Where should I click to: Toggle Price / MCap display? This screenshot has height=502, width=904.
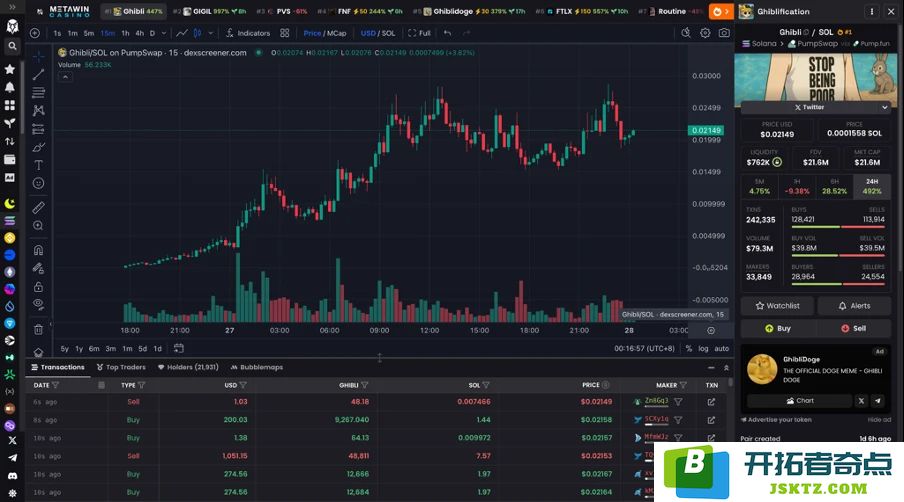(x=325, y=33)
